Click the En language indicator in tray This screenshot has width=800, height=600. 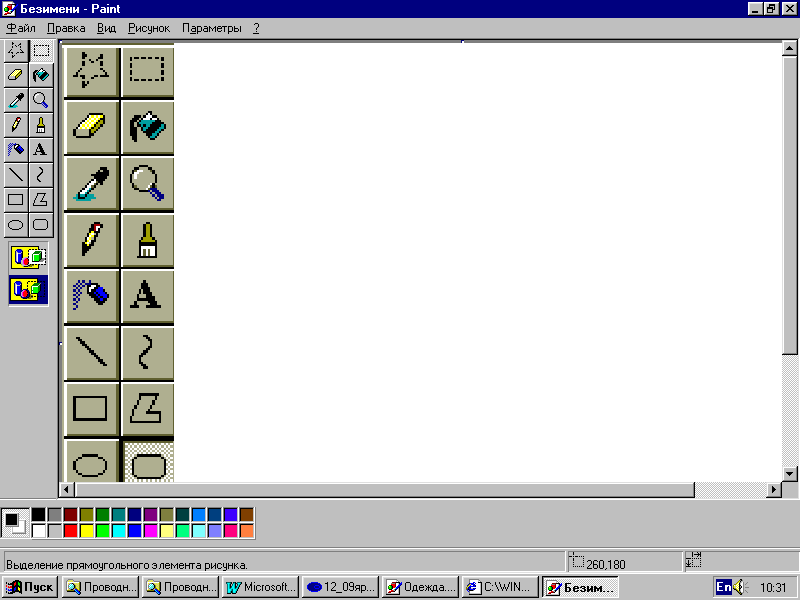click(723, 587)
